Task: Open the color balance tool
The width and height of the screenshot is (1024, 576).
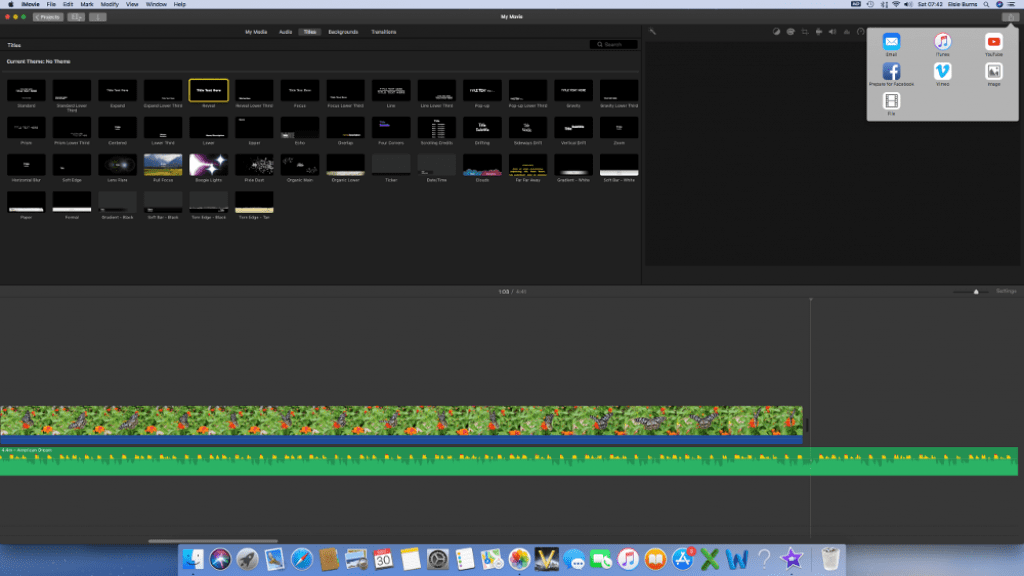Action: 776,31
